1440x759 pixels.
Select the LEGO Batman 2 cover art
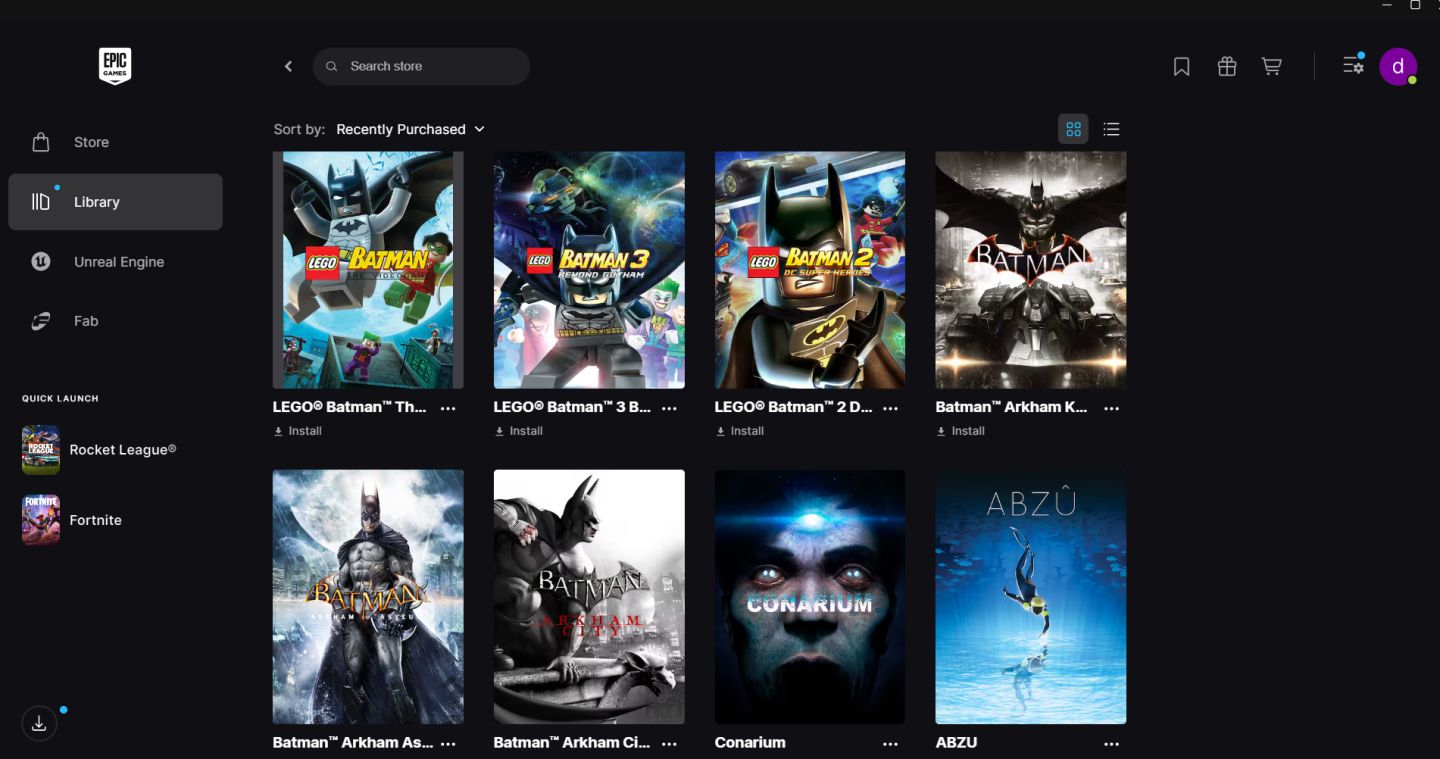810,270
